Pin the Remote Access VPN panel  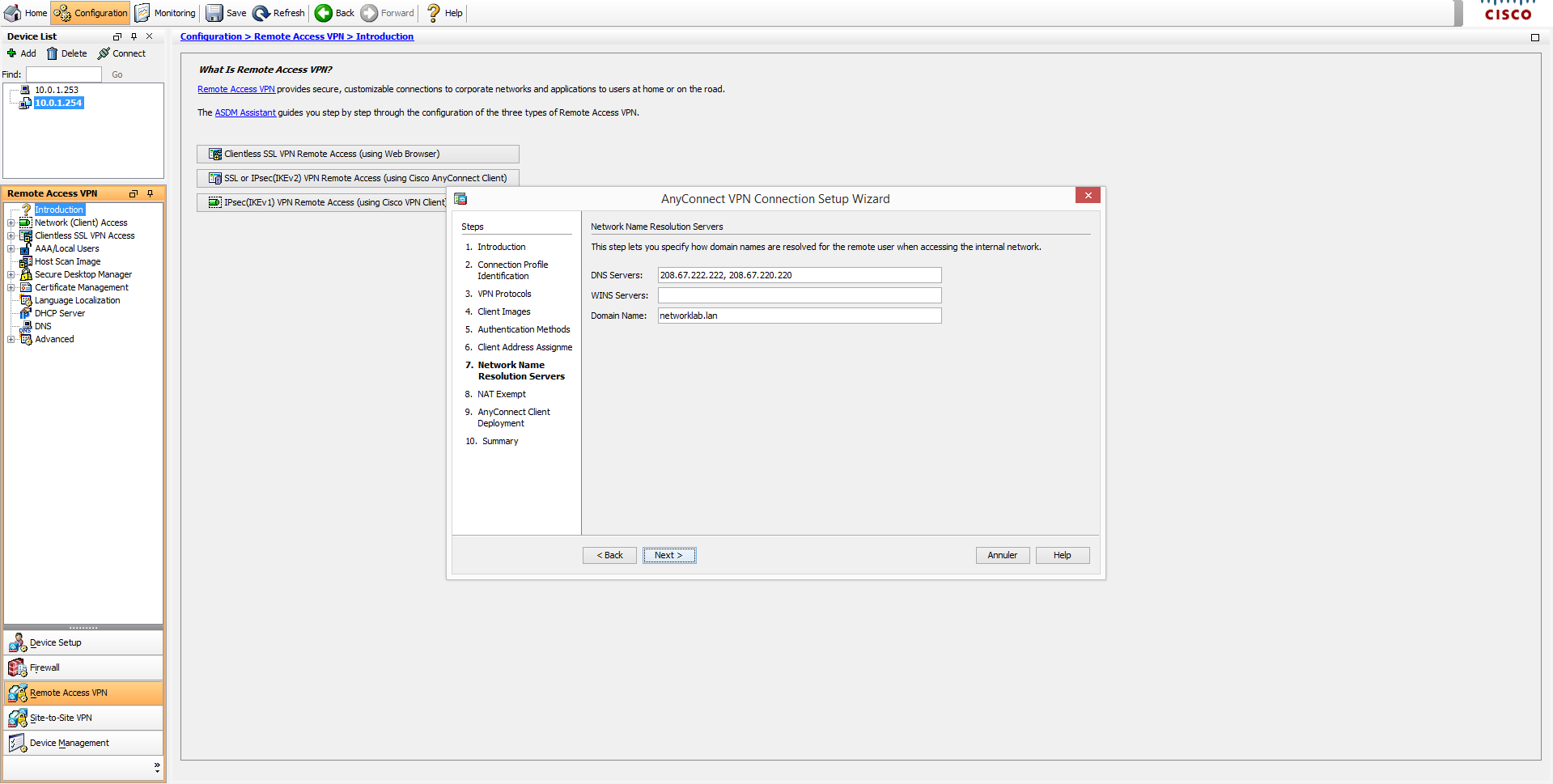coord(150,193)
